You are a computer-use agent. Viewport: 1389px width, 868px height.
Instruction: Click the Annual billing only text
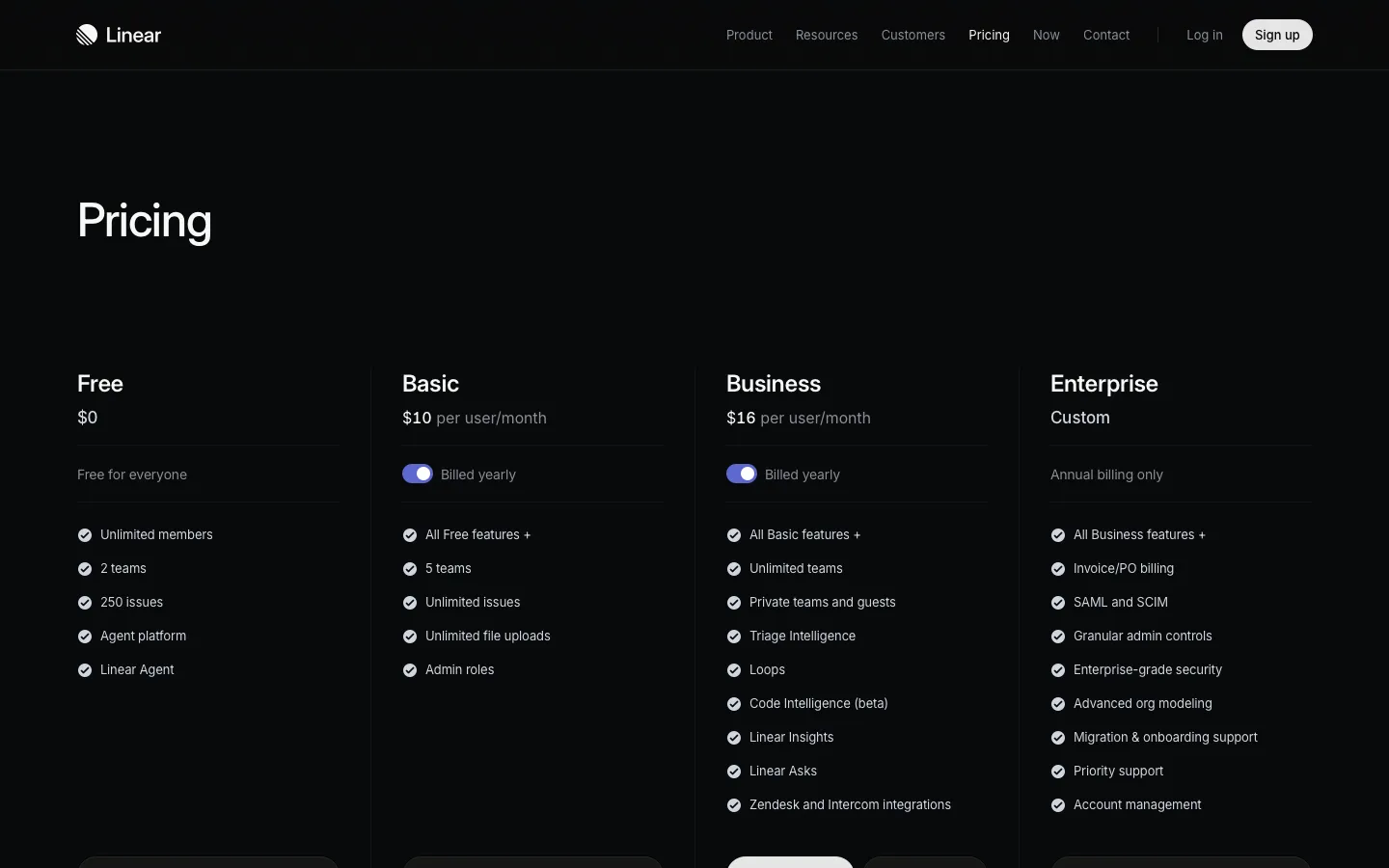(x=1106, y=475)
